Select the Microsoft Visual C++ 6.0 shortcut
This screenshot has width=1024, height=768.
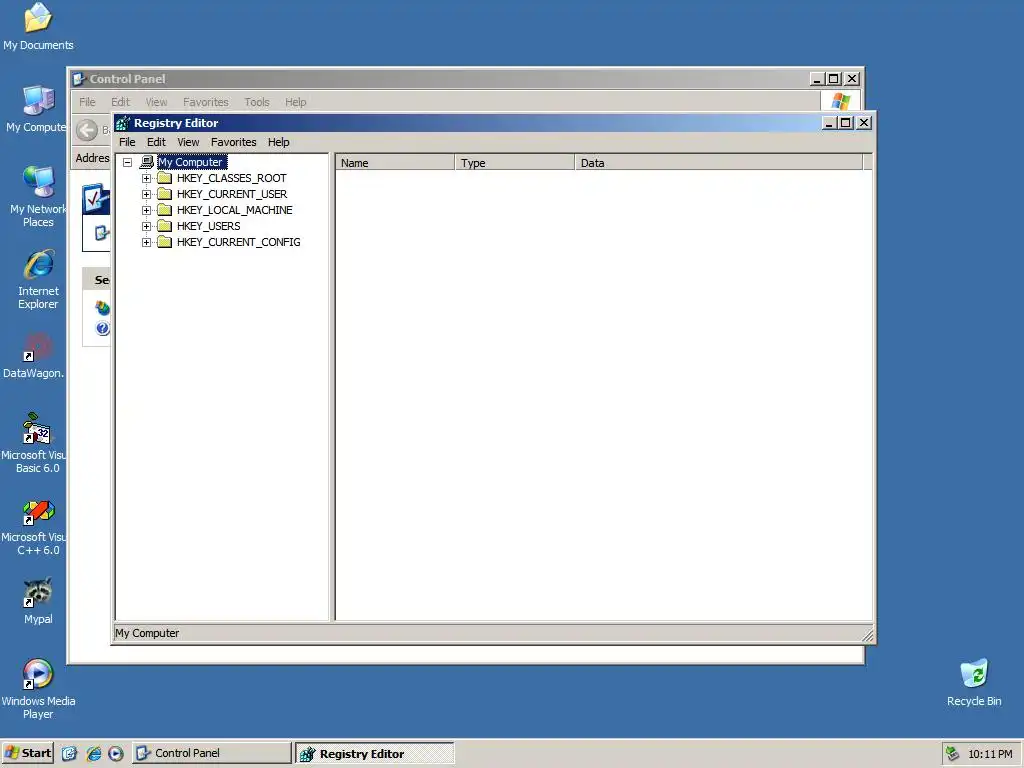34,528
